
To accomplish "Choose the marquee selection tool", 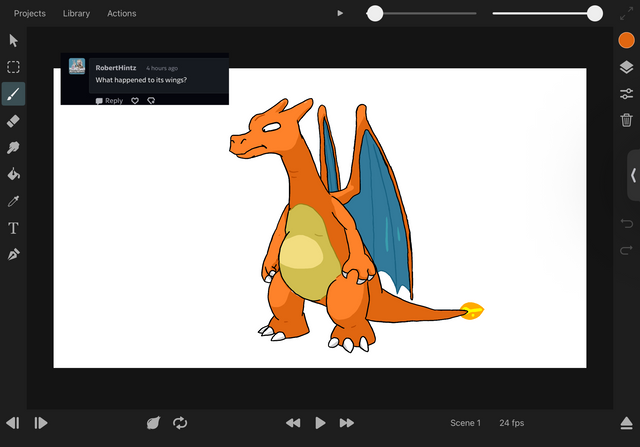I will coord(14,67).
